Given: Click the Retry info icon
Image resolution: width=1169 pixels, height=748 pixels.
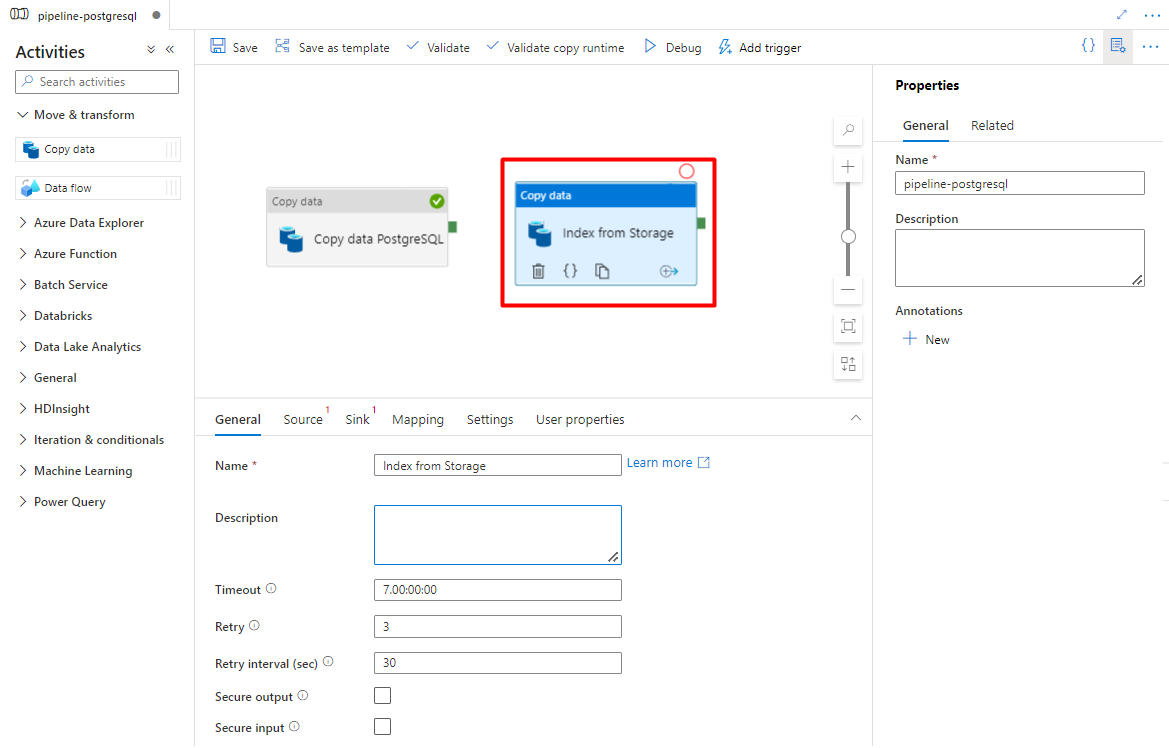Looking at the screenshot, I should (254, 626).
